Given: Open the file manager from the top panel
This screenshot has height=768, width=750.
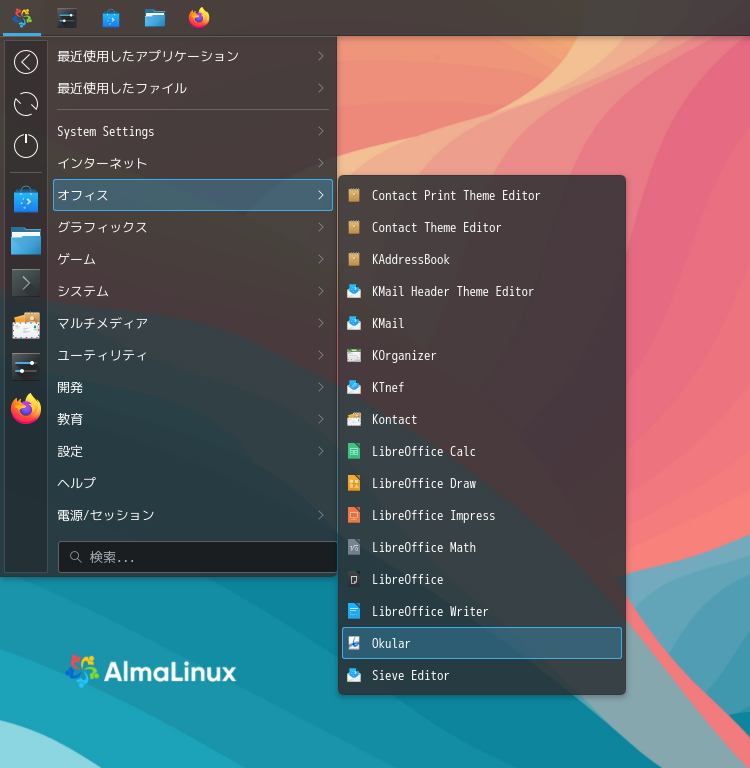Looking at the screenshot, I should [x=155, y=19].
